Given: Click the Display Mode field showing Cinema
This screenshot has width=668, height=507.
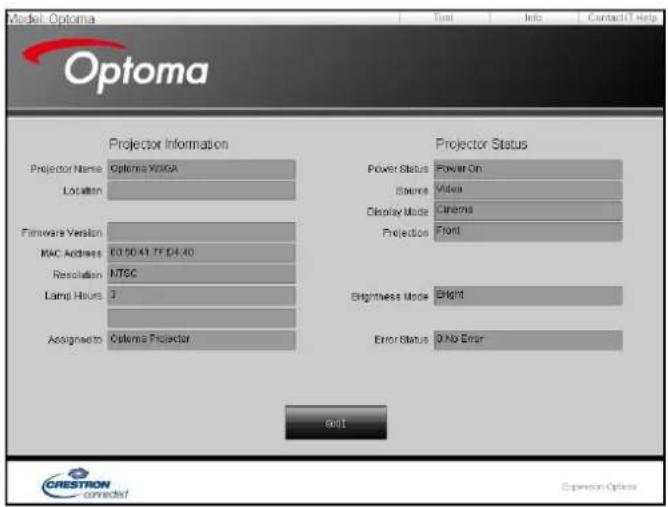Looking at the screenshot, I should tap(528, 211).
